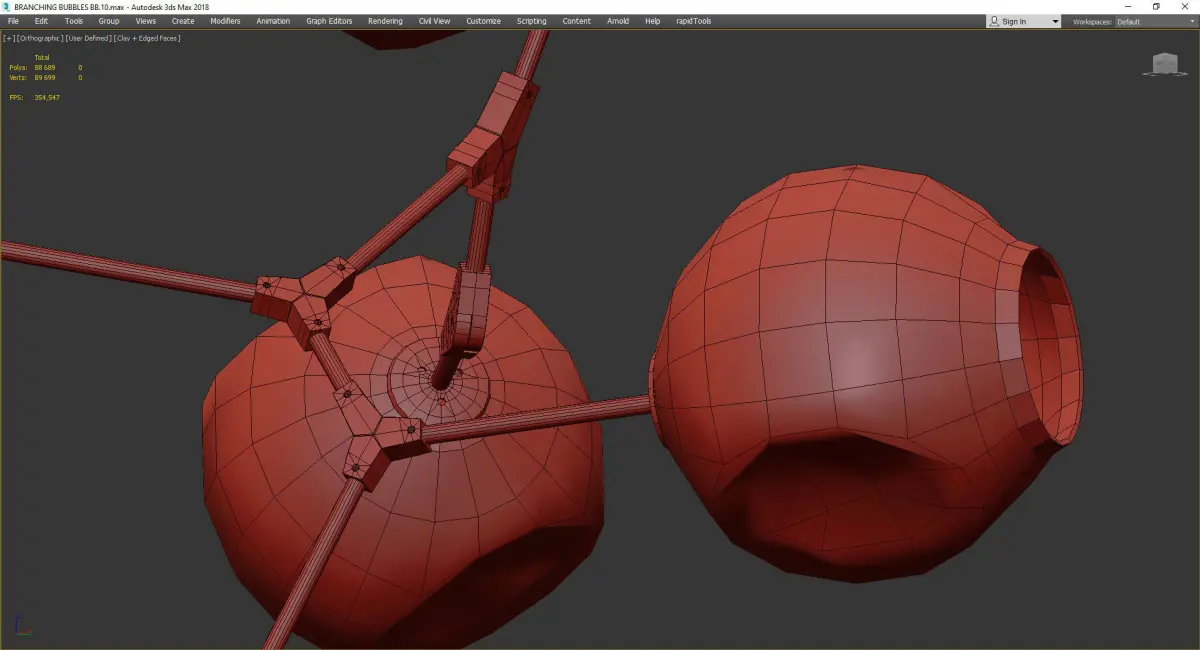Open the Graph Editors menu
The image size is (1200, 650).
pos(329,21)
